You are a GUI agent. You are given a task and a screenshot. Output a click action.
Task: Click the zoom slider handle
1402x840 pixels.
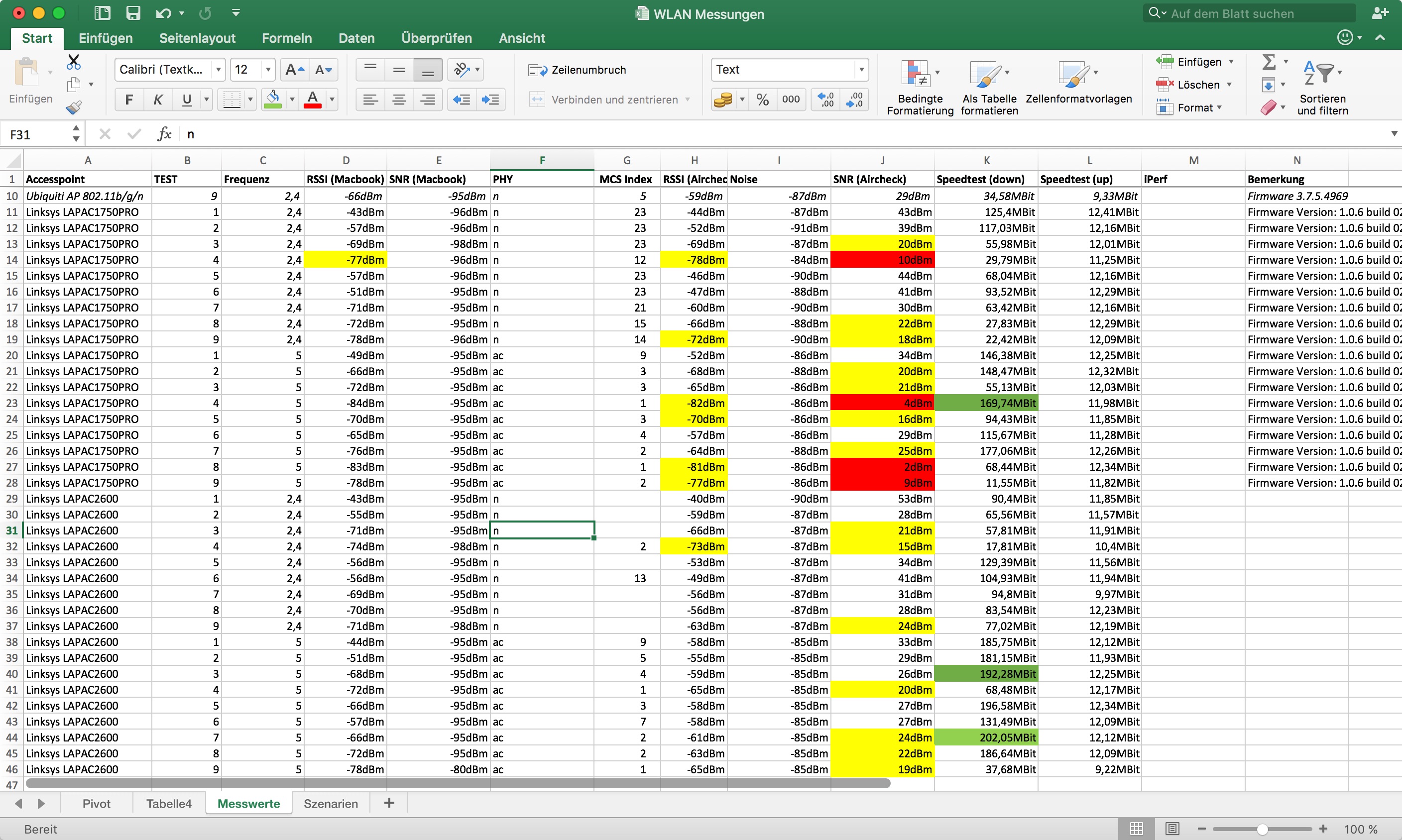pos(1262,829)
